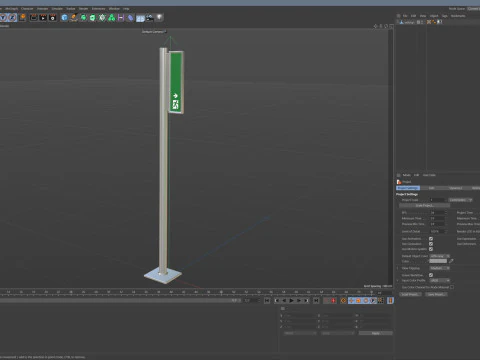The width and height of the screenshot is (480, 360).
Task: Switch to the Dynamics tab
Action: 456,188
